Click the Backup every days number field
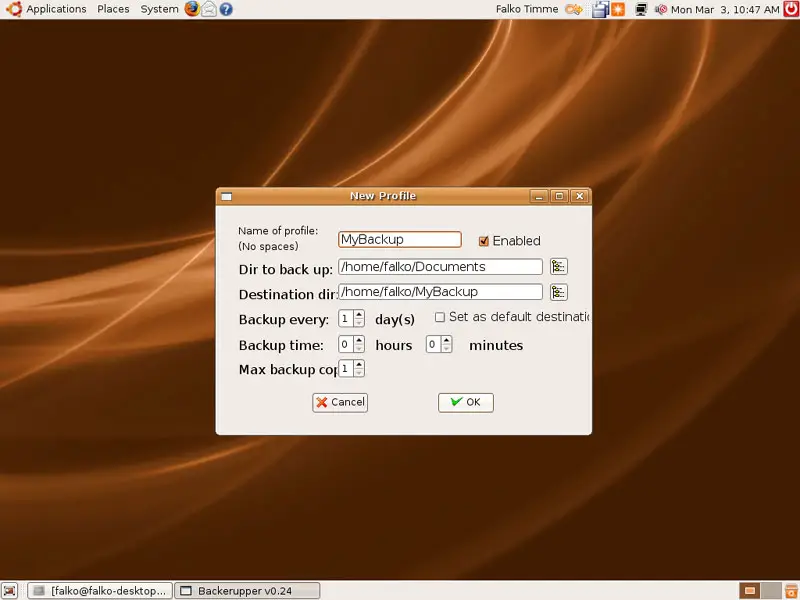 click(346, 318)
